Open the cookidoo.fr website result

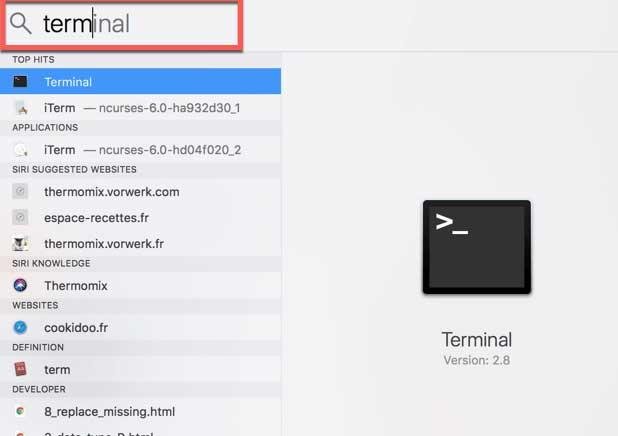140,327
